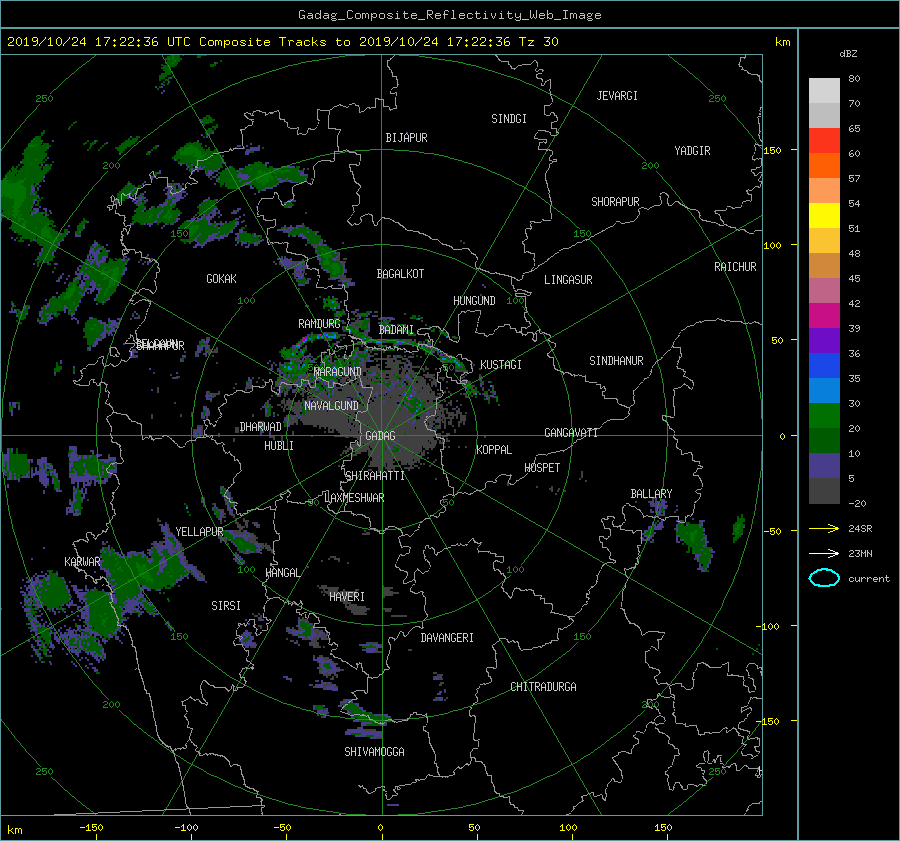Click the KUSTAGI city label
900x841 pixels.
tap(501, 365)
